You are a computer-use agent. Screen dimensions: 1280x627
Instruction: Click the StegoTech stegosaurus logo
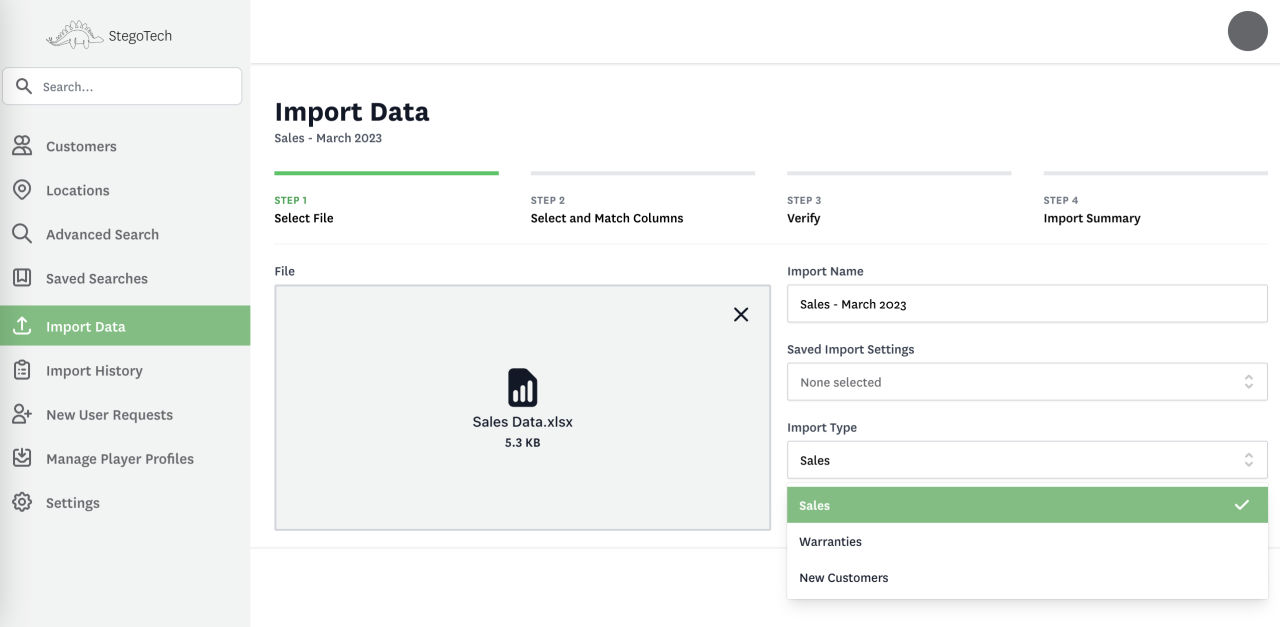(75, 35)
